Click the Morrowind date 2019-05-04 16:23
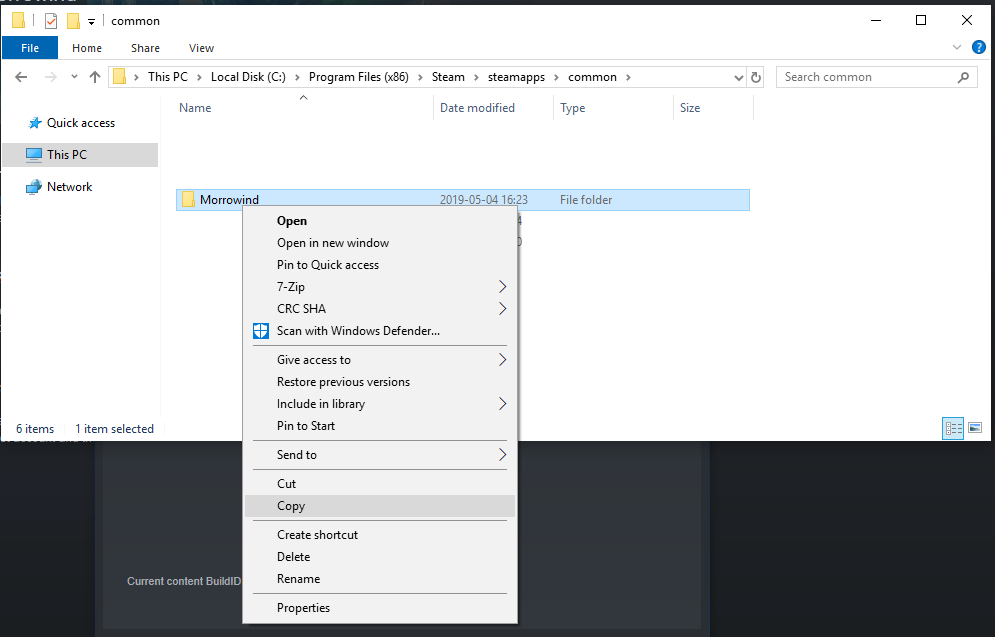This screenshot has width=995, height=637. point(484,200)
